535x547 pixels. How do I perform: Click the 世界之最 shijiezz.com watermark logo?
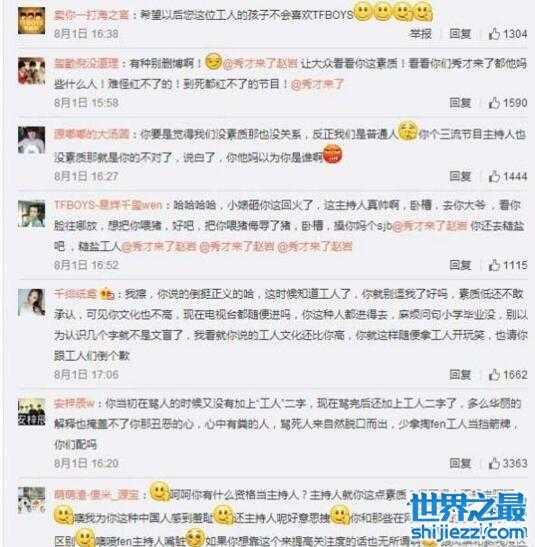click(x=468, y=516)
